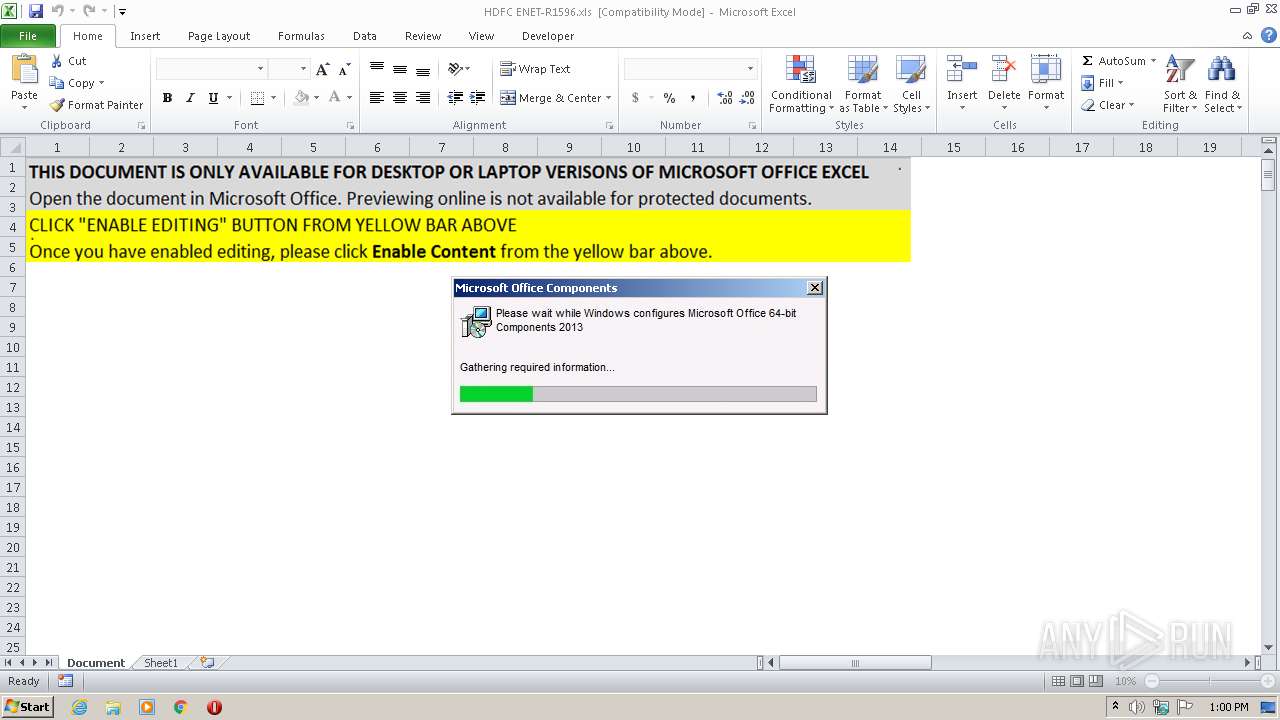Open Format as Table gallery
This screenshot has height=720, width=1280.
point(863,85)
